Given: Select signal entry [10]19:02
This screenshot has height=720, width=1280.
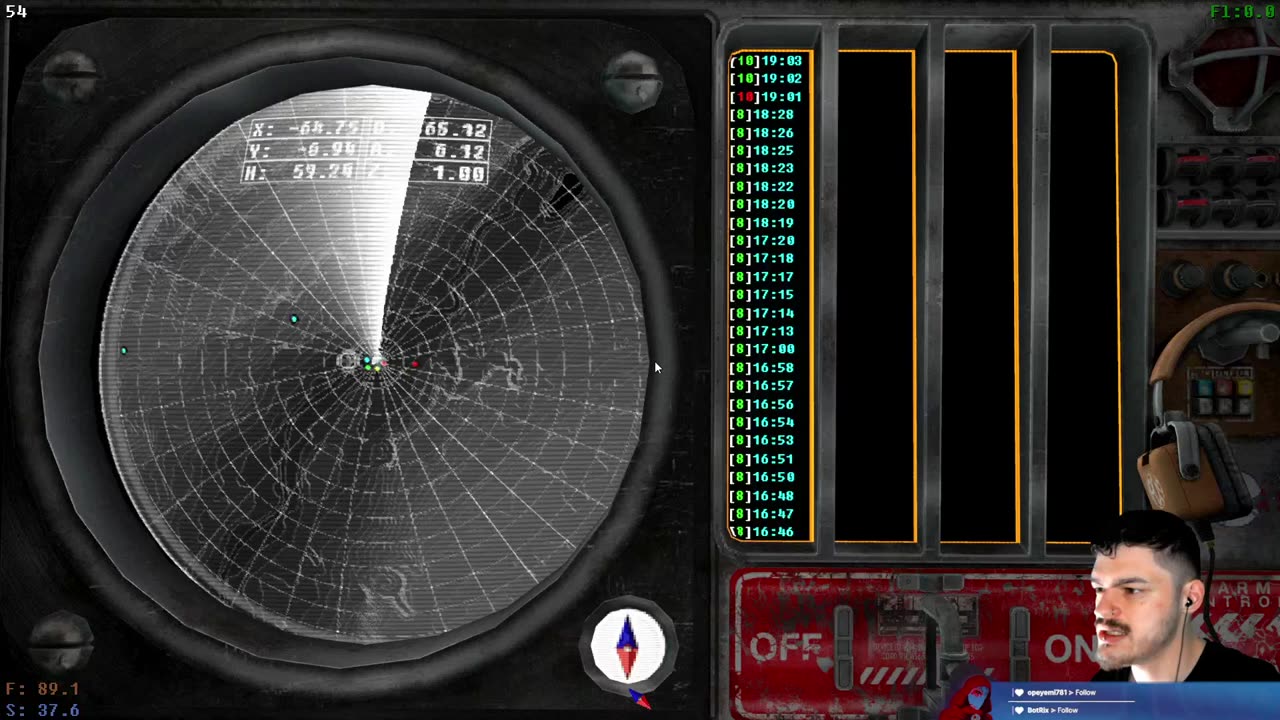Looking at the screenshot, I should [767, 79].
